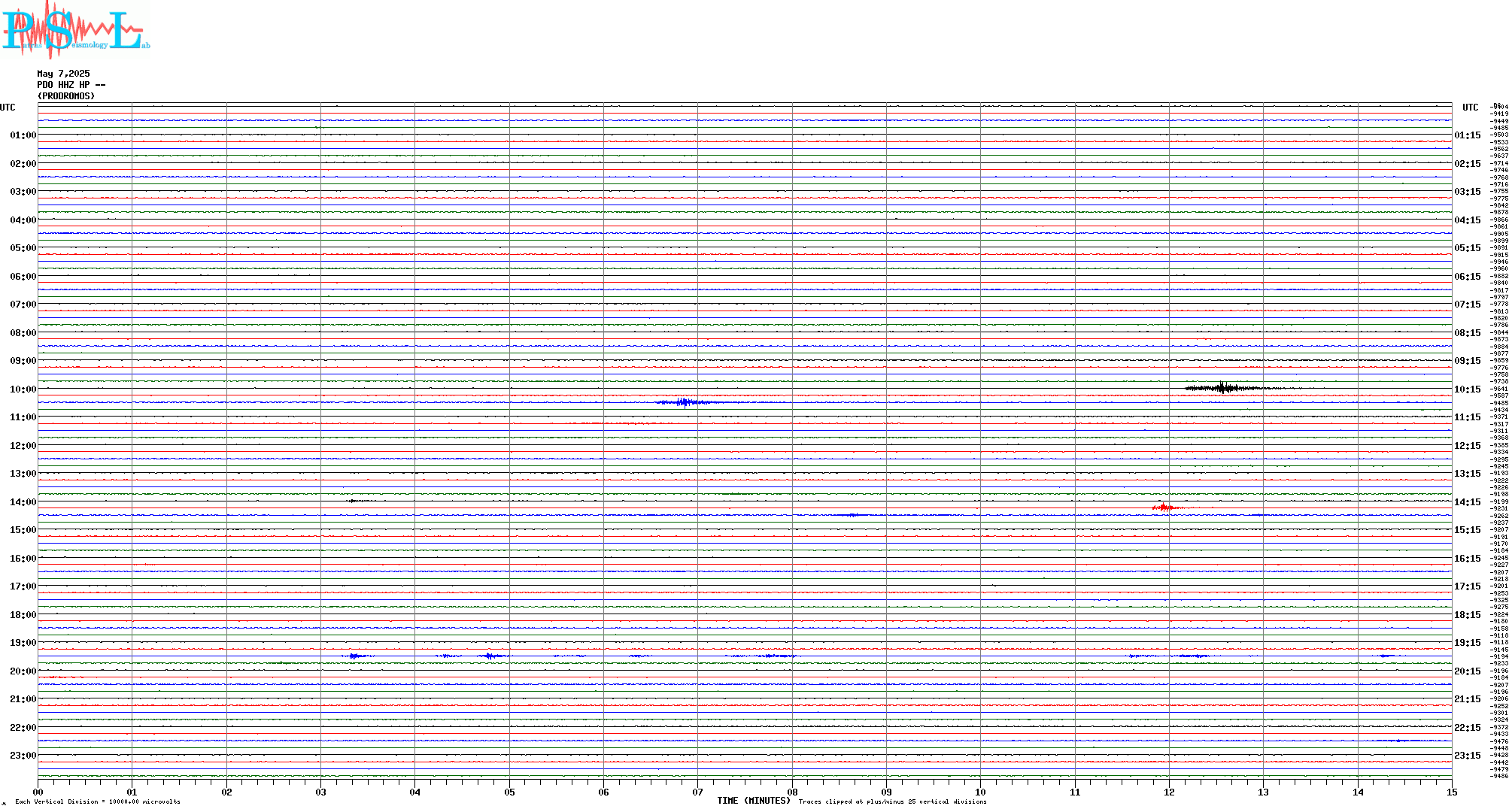1512x812 pixels.
Task: Select the date text 'May 7,2025'
Action: click(x=63, y=74)
